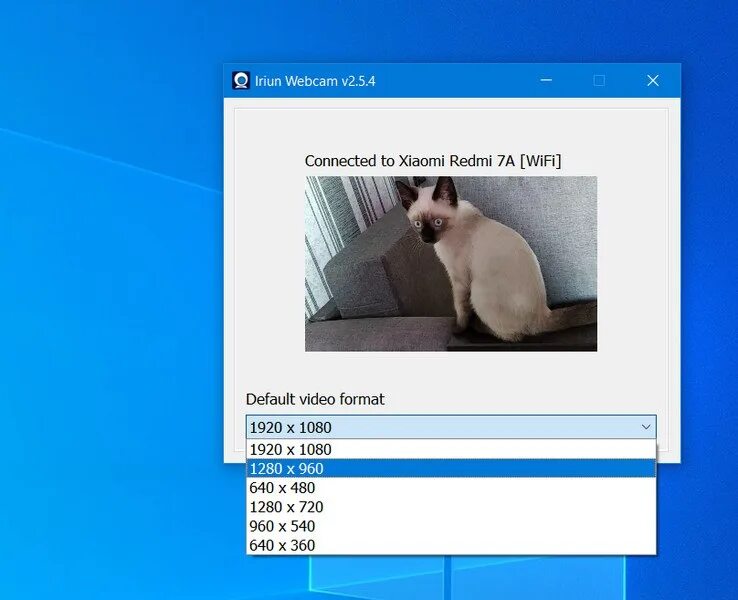738x600 pixels.
Task: Click the 'Iriun Webcam v2.5.4' window title
Action: tap(315, 81)
